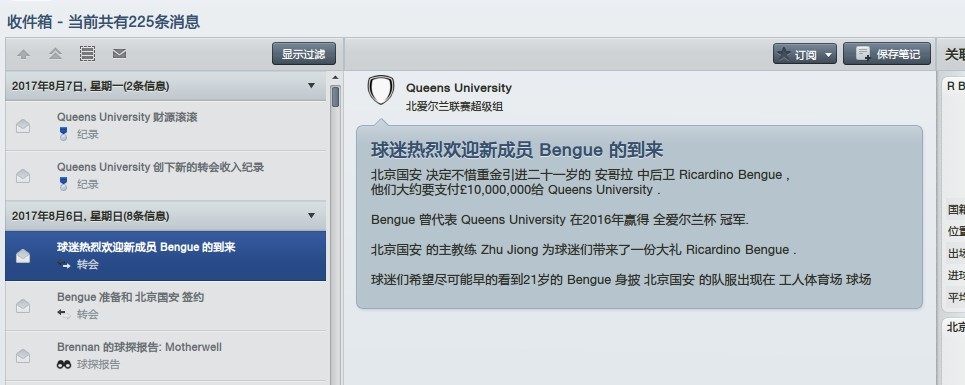Click the 显示过滤 filter button
965x385 pixels.
click(x=304, y=54)
